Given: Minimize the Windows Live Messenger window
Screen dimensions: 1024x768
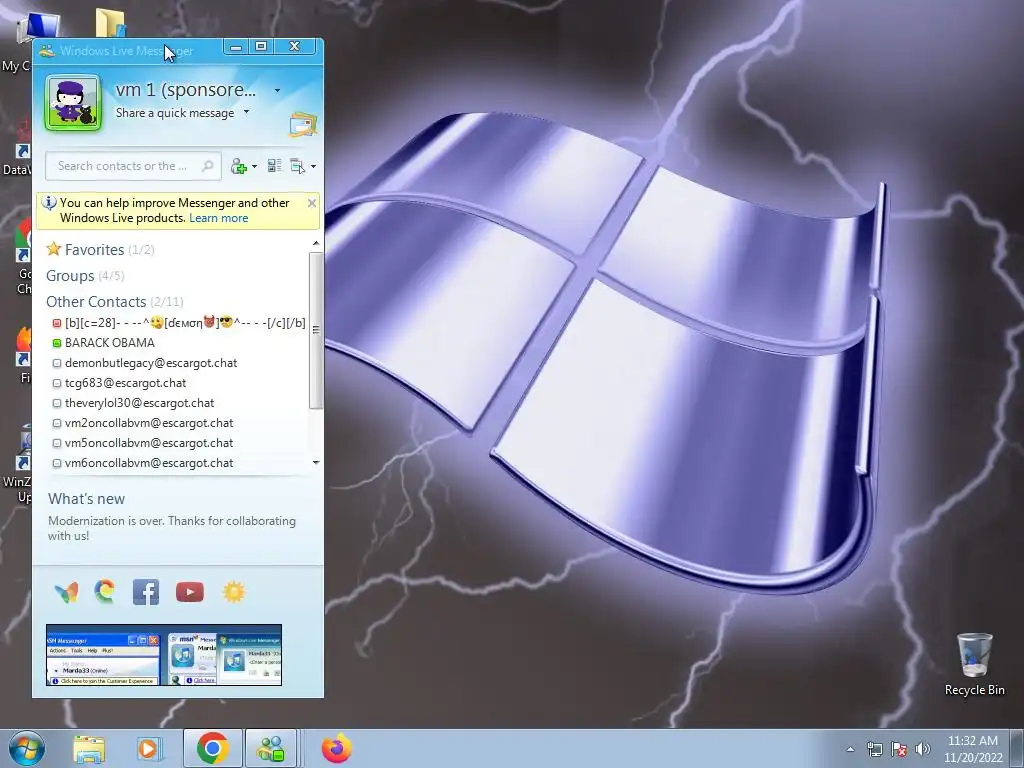Looking at the screenshot, I should (x=236, y=46).
